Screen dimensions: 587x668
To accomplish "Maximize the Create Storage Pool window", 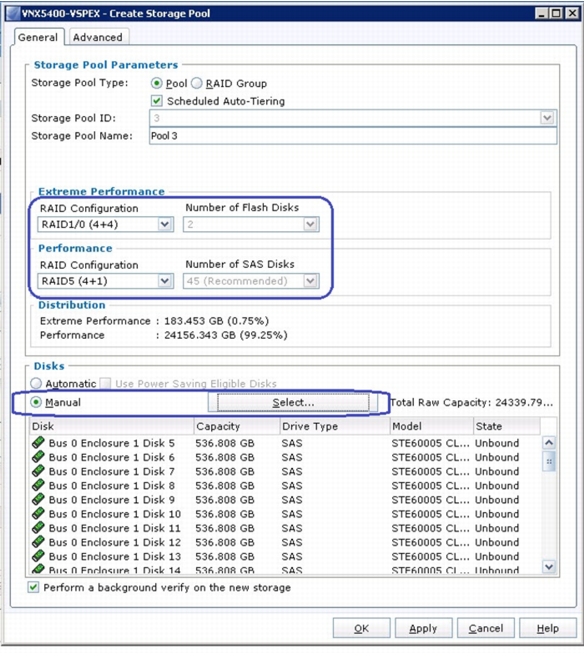I will pyautogui.click(x=556, y=13).
